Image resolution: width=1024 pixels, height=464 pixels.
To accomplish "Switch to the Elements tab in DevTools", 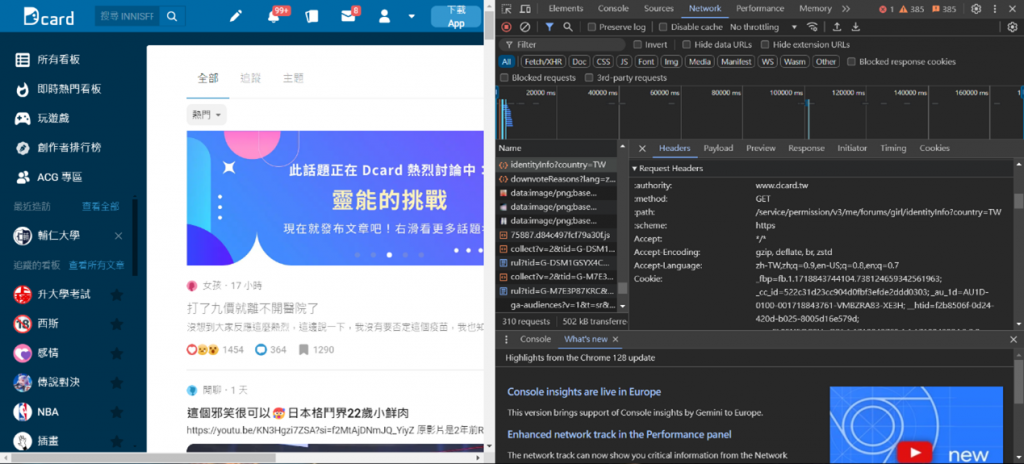I will [566, 8].
